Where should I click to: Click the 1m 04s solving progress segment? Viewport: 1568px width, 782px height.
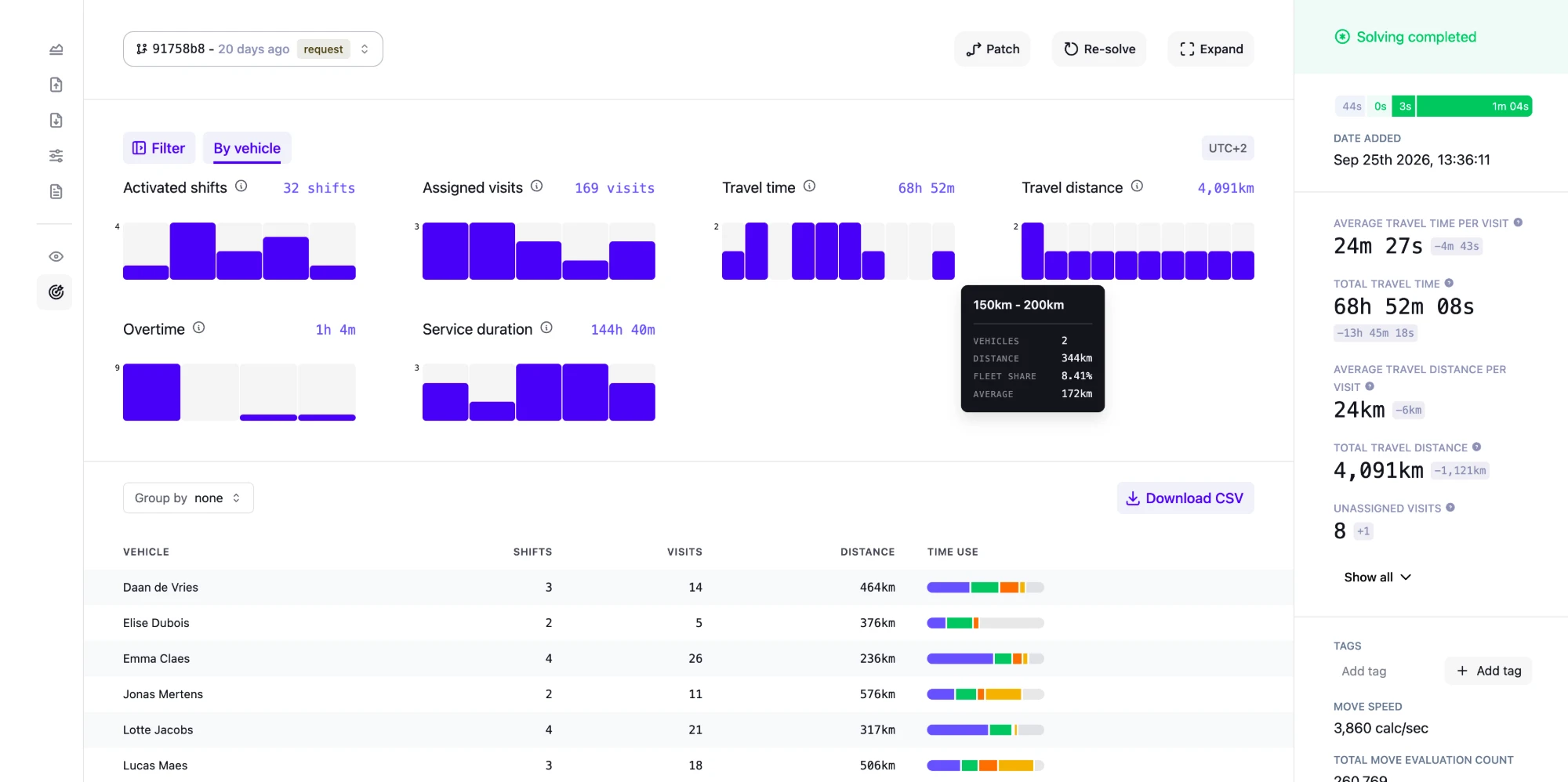(x=1474, y=106)
